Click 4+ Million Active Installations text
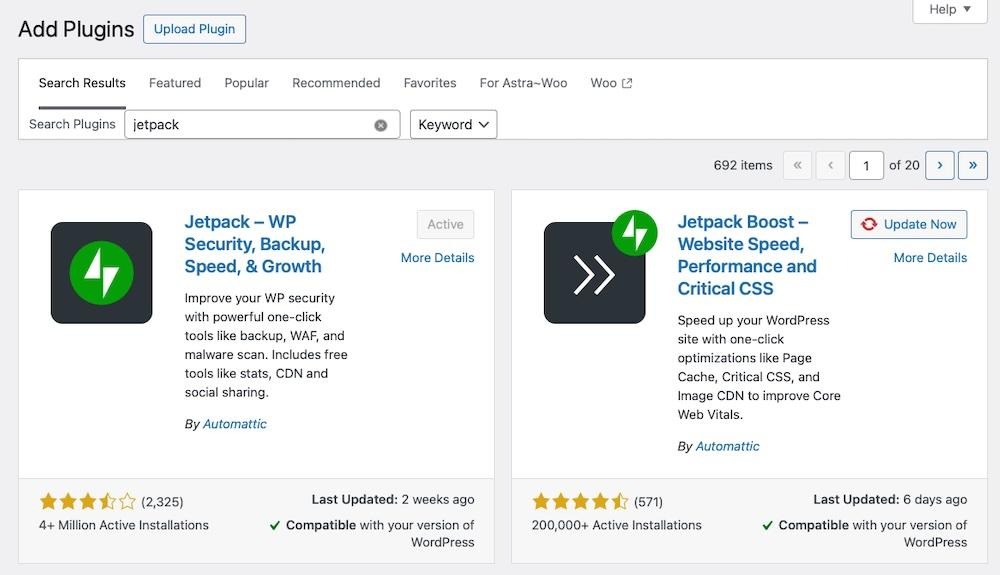 pos(124,525)
